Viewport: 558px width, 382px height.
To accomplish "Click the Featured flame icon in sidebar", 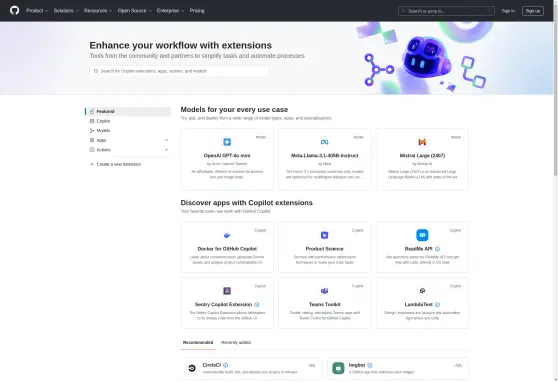I will pyautogui.click(x=92, y=111).
